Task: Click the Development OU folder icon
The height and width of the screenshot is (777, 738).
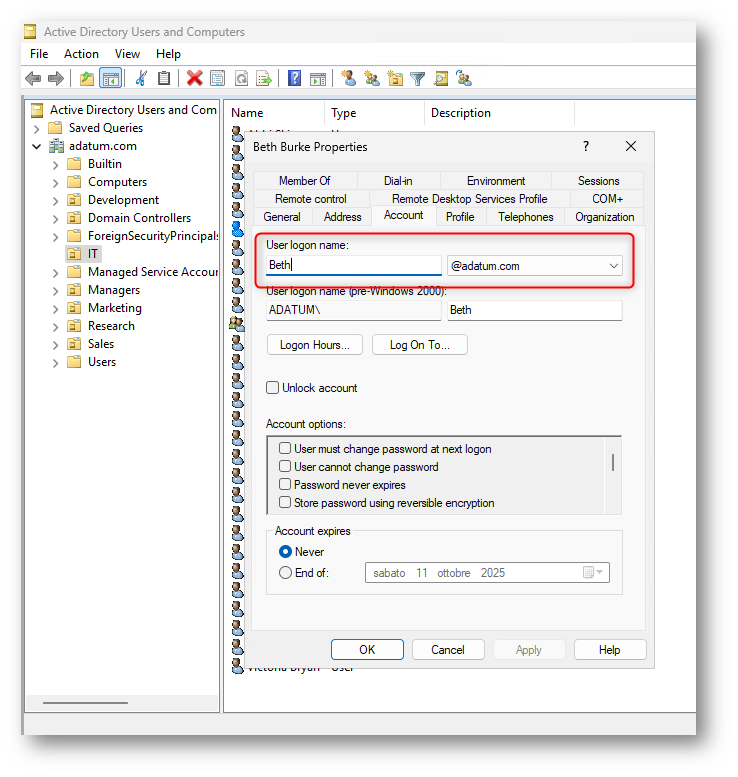Action: coord(74,200)
